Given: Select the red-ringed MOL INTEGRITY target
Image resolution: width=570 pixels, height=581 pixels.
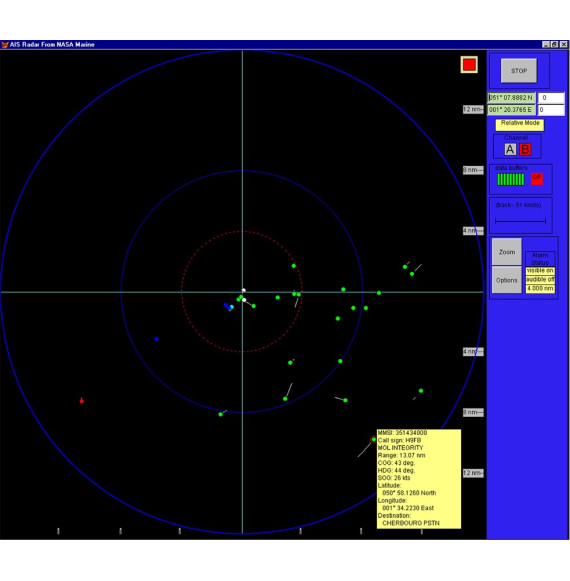Looking at the screenshot, I should [373, 439].
